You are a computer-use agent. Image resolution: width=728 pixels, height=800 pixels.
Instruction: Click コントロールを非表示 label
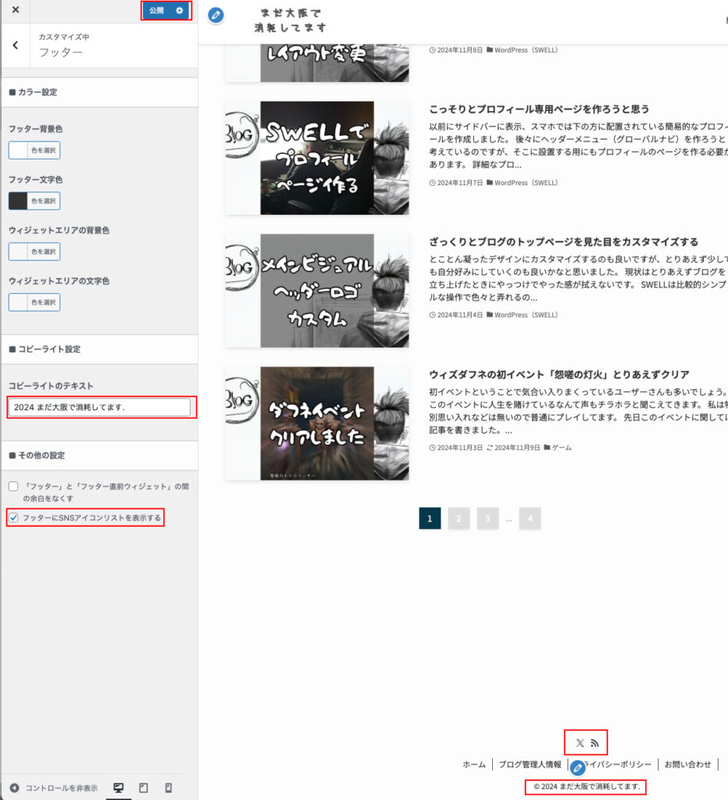(x=61, y=788)
